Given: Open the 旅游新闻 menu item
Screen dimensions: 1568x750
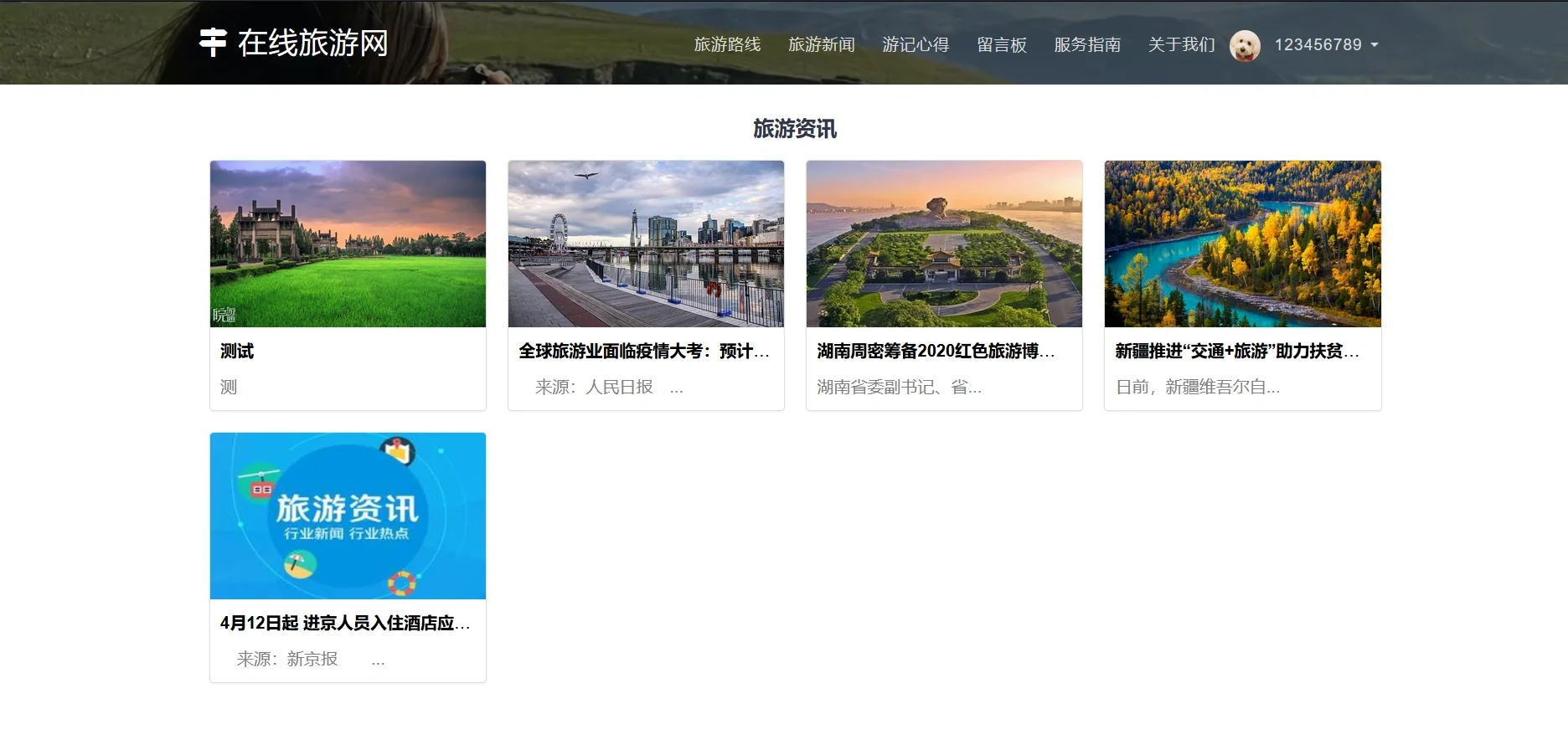Looking at the screenshot, I should (821, 44).
